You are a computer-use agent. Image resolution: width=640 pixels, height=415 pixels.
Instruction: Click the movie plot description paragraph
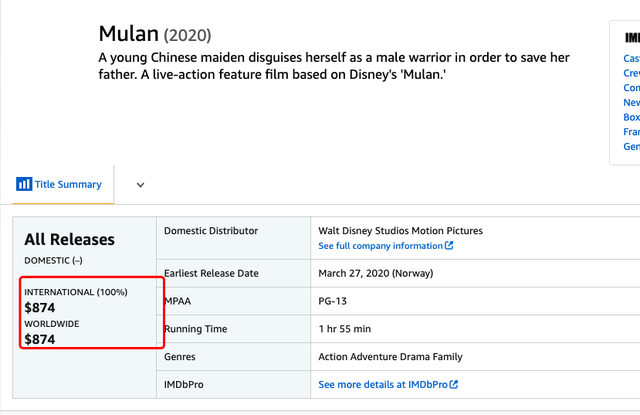coord(334,66)
